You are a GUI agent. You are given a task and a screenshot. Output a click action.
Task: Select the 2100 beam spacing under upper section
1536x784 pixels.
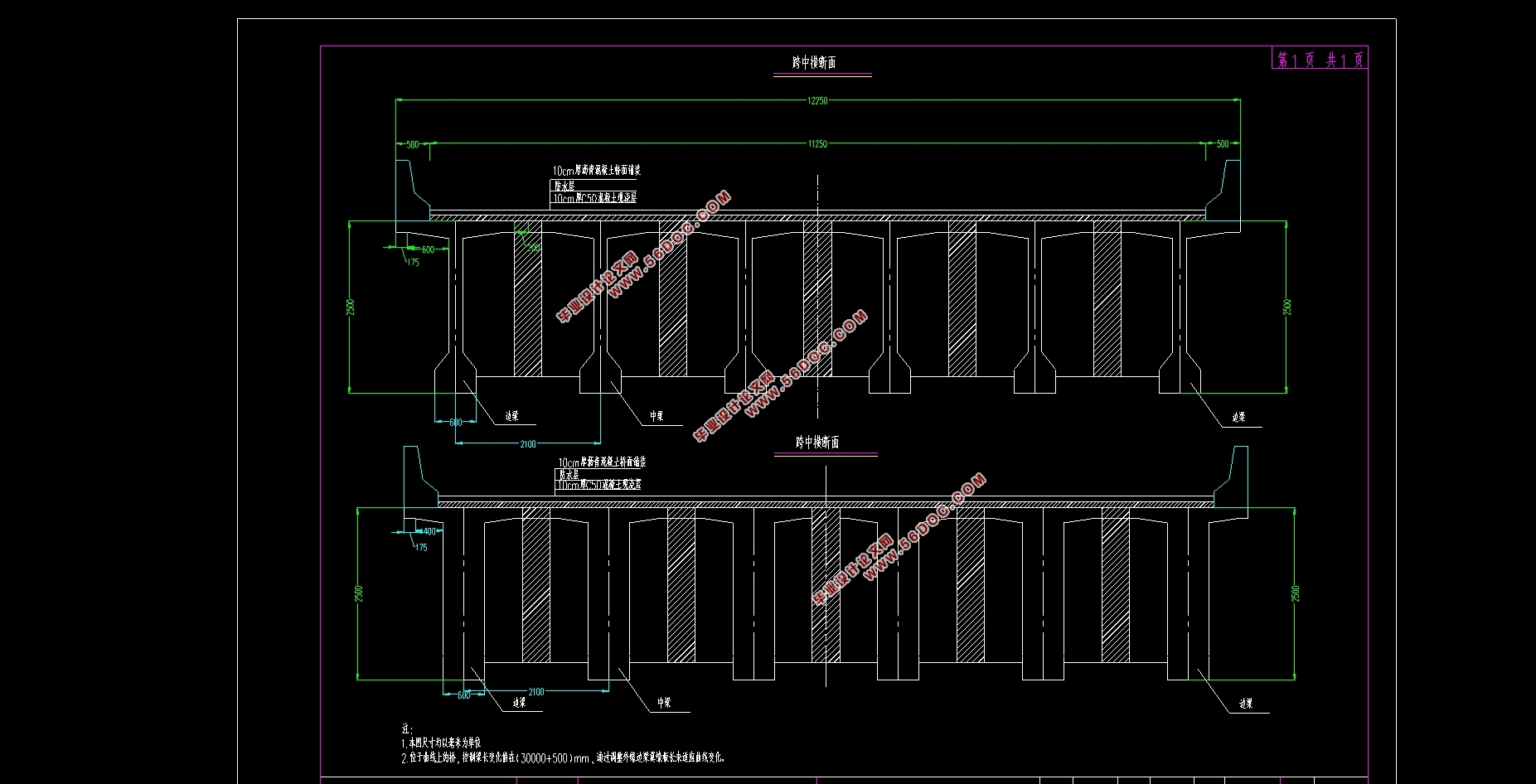point(528,444)
